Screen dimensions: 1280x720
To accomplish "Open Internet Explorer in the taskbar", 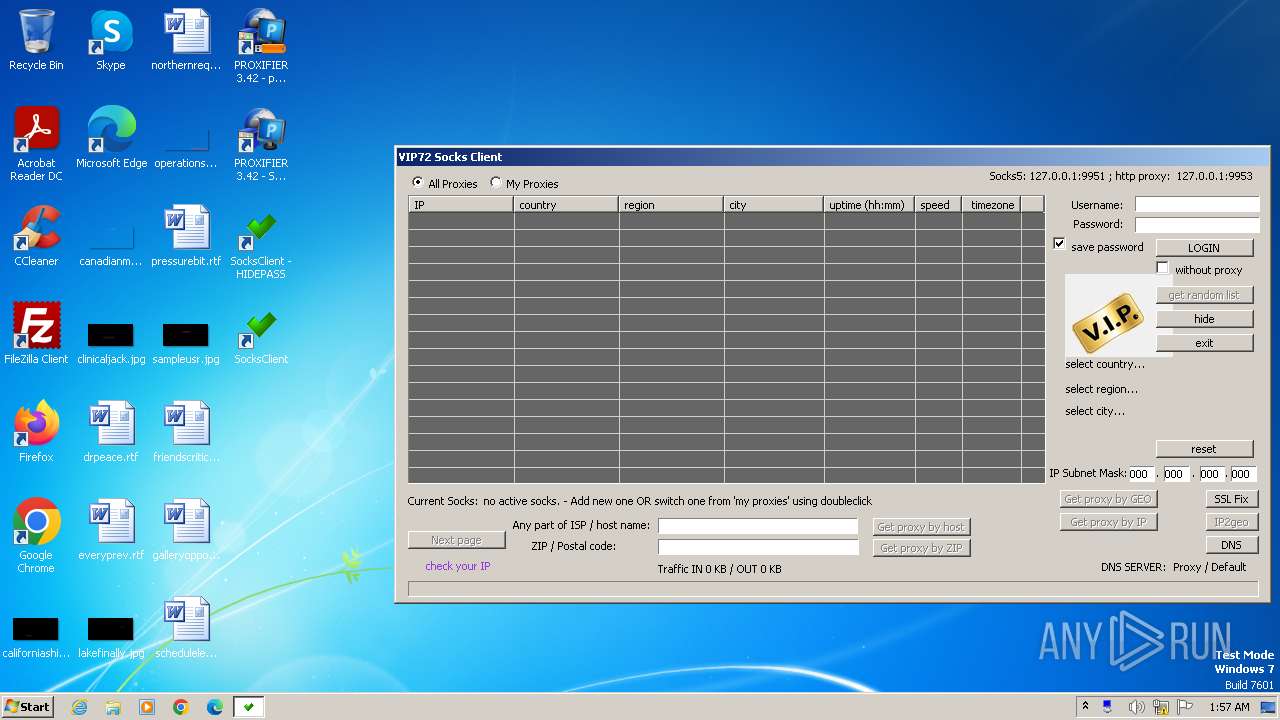I will tap(79, 707).
